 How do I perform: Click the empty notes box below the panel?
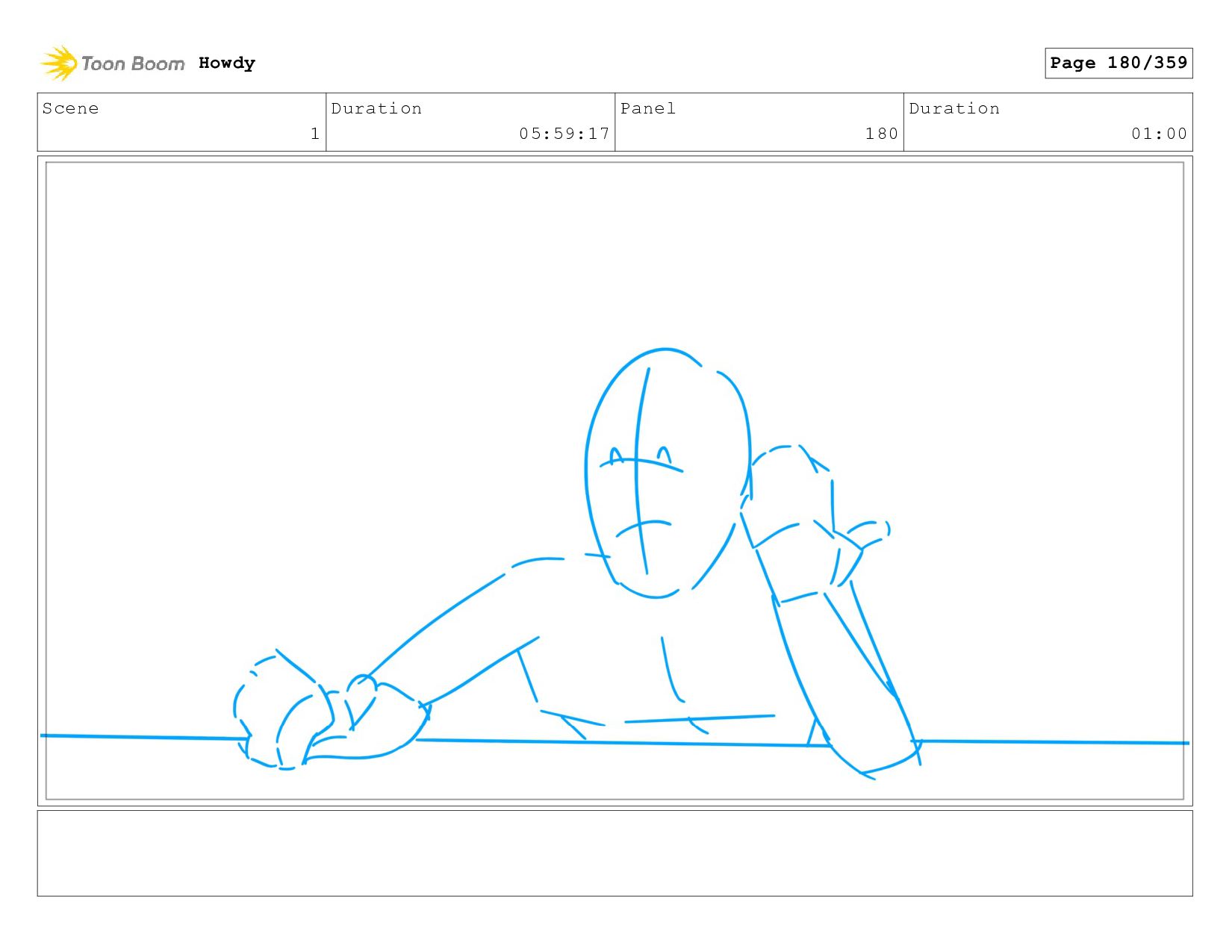tap(615, 853)
